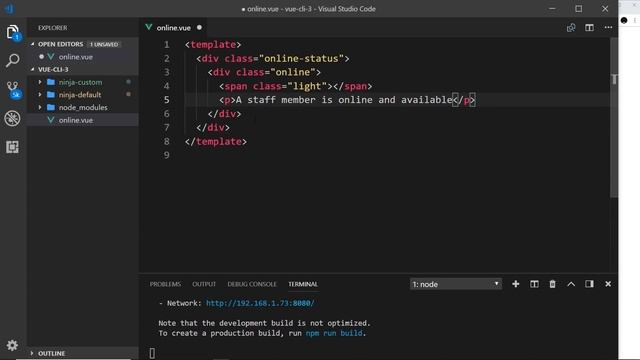
Task: Open the Explorer view in activity bar
Action: pyautogui.click(x=13, y=32)
